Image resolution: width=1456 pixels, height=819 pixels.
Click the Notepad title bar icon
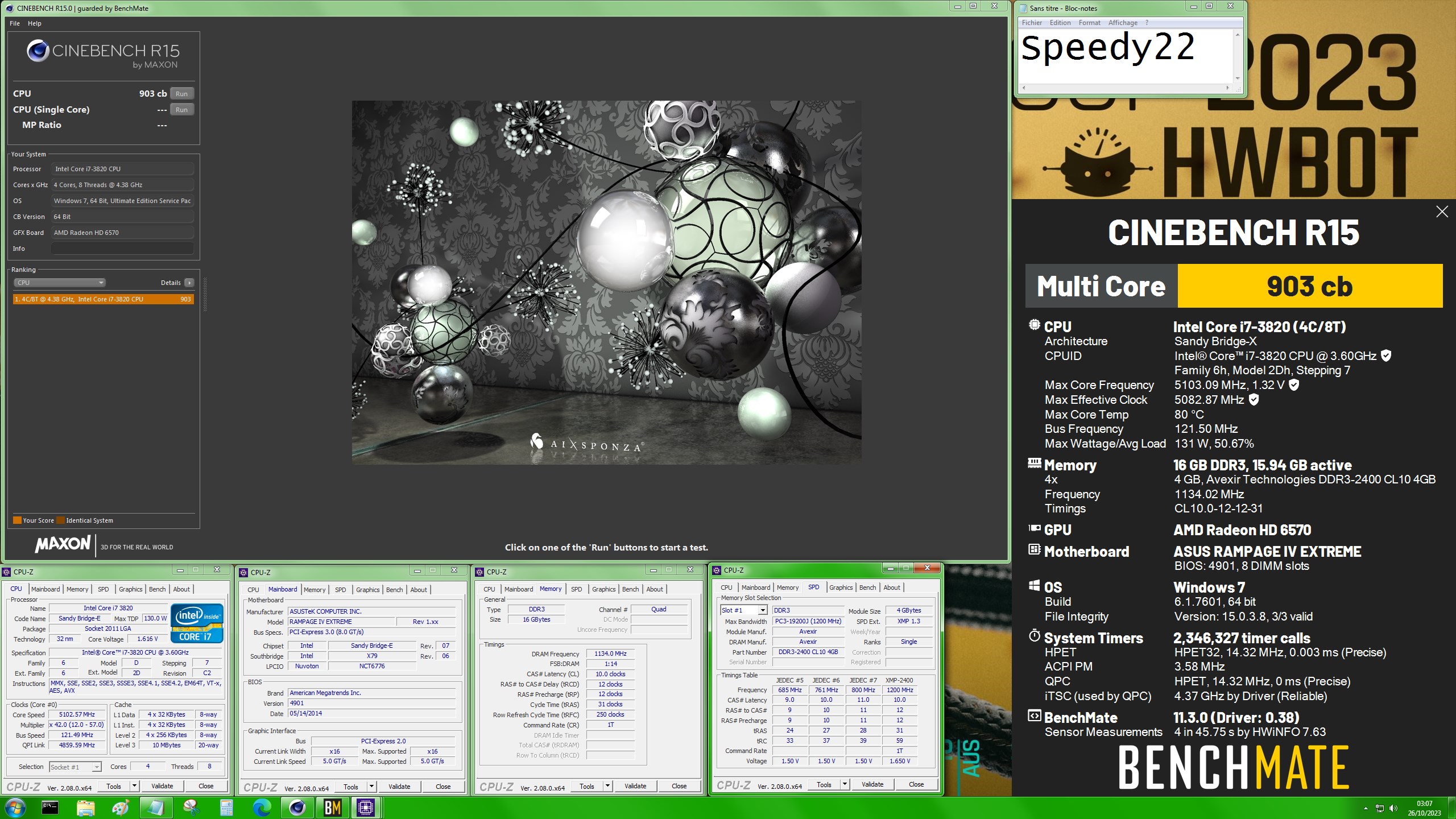click(x=1023, y=8)
